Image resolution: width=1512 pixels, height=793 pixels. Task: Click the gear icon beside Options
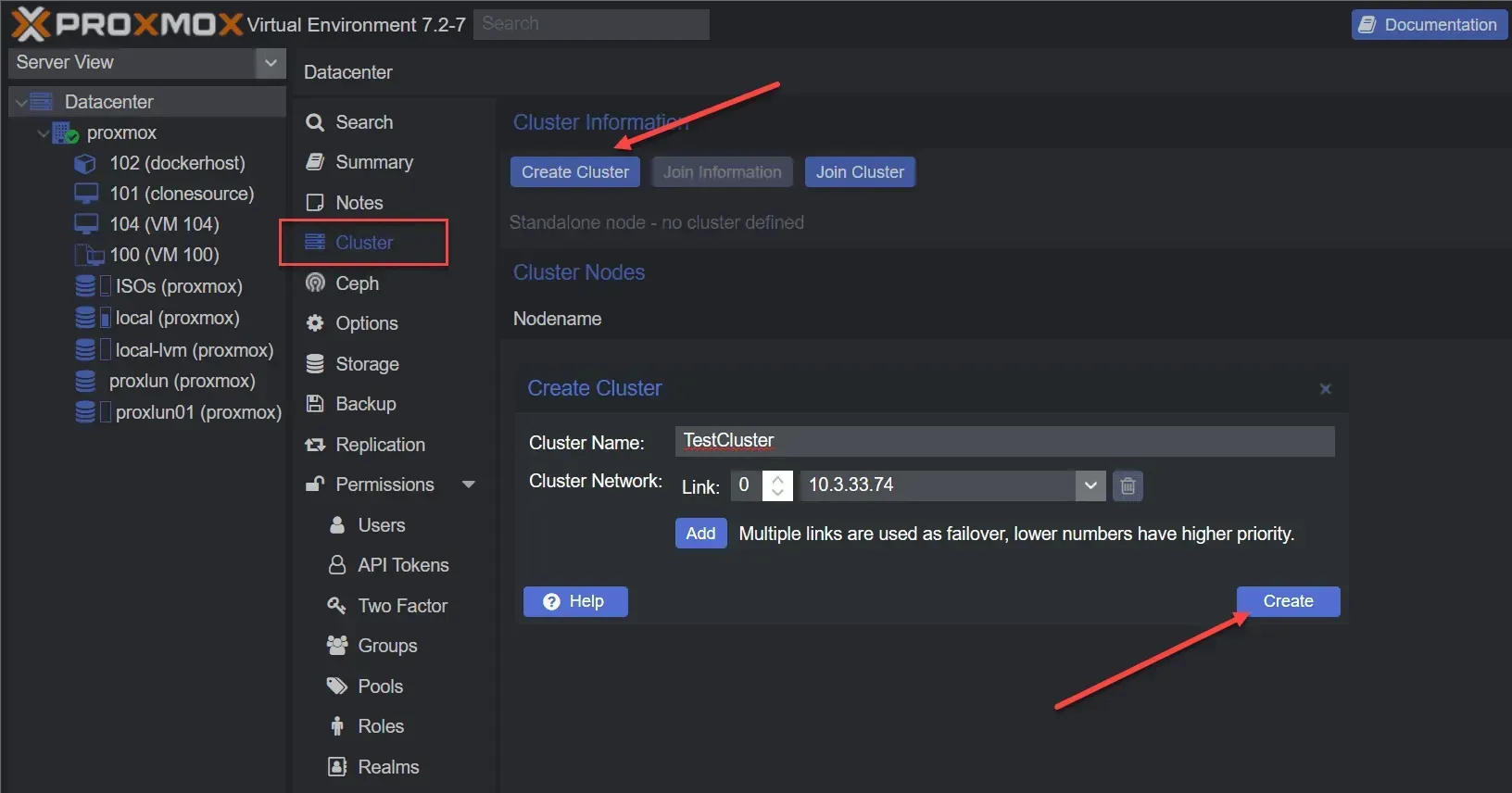pos(315,323)
